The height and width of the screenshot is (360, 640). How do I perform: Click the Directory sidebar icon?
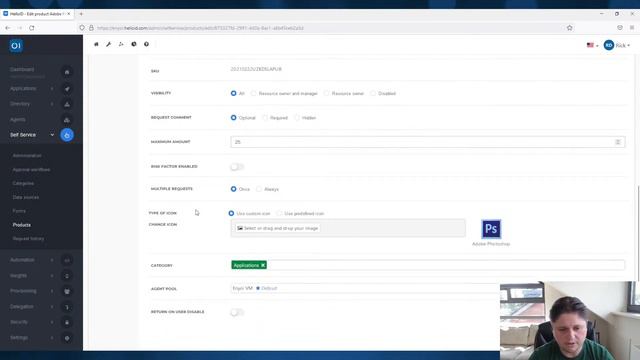pyautogui.click(x=67, y=104)
